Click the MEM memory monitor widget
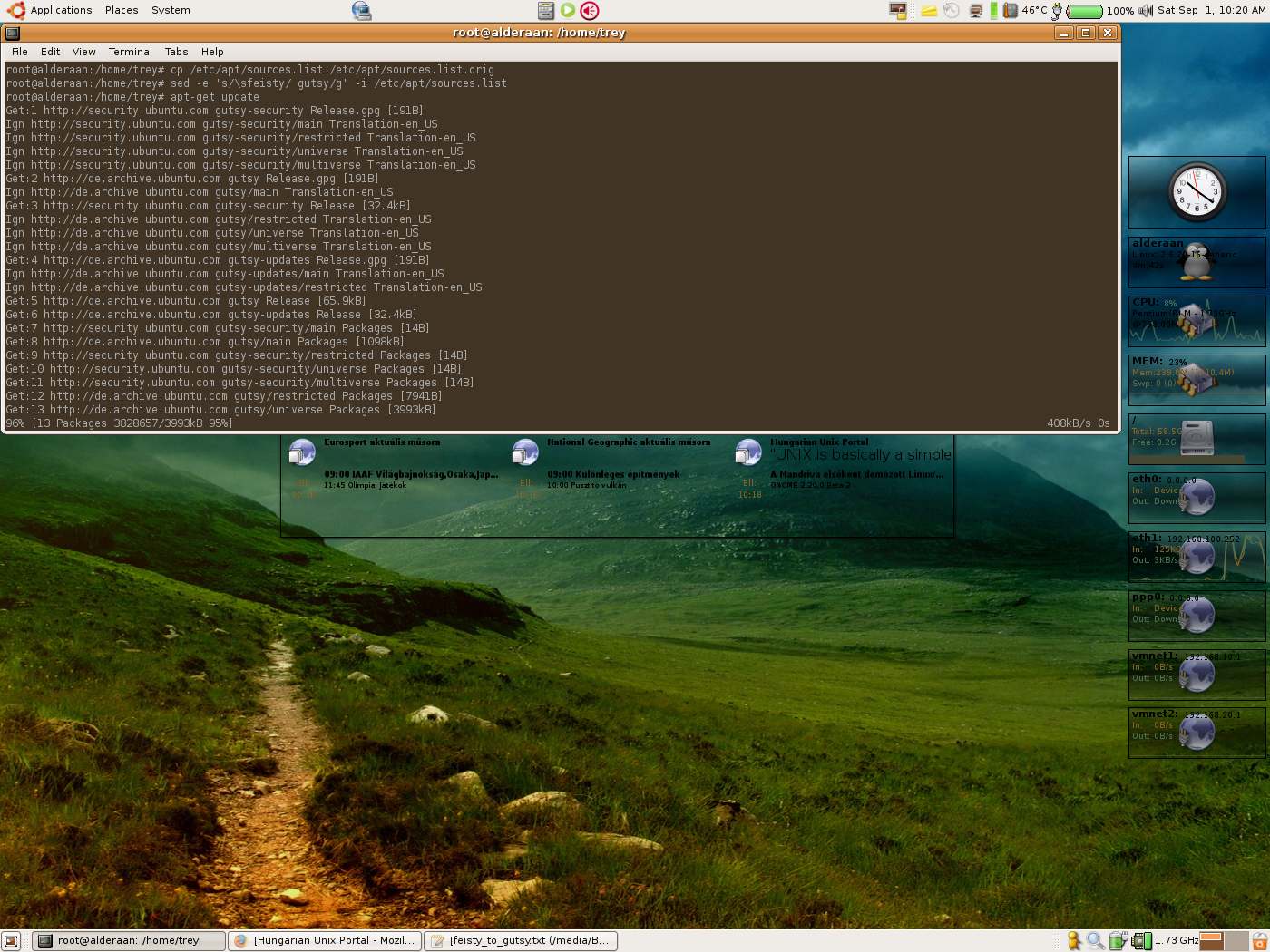Screen dimensions: 1270x952 [x=1197, y=380]
